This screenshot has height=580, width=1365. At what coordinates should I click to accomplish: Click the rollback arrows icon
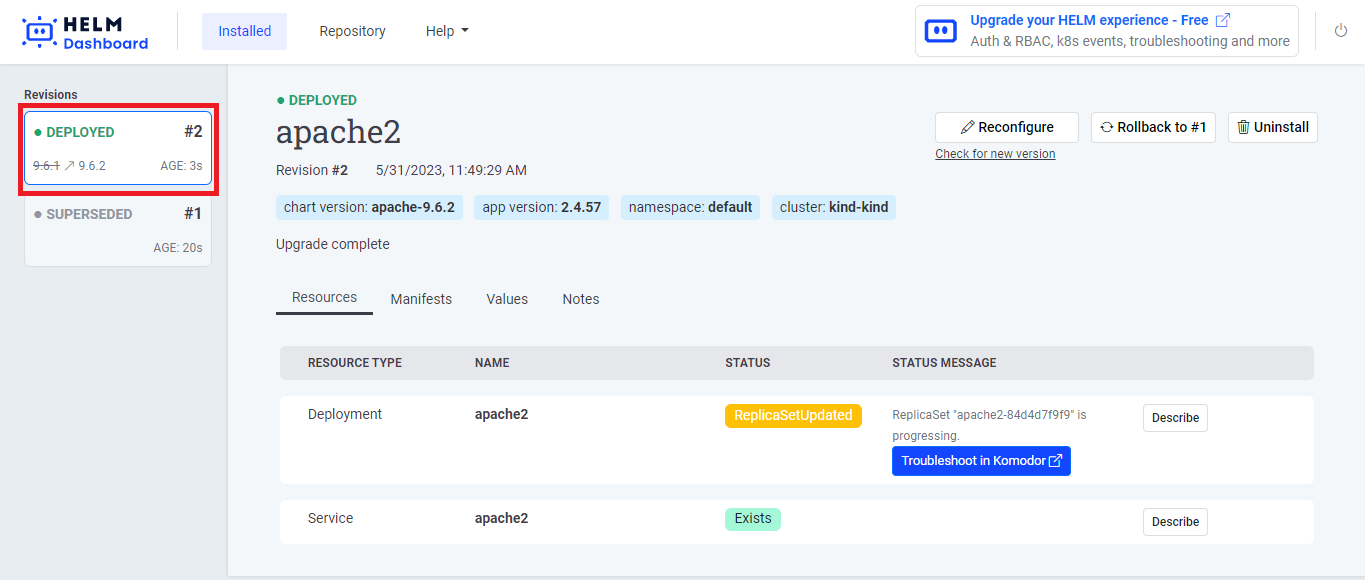tap(1106, 128)
